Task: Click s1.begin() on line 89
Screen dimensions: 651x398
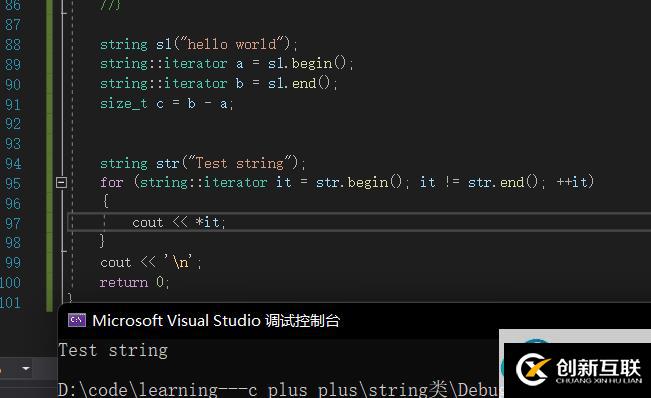Action: (x=307, y=63)
